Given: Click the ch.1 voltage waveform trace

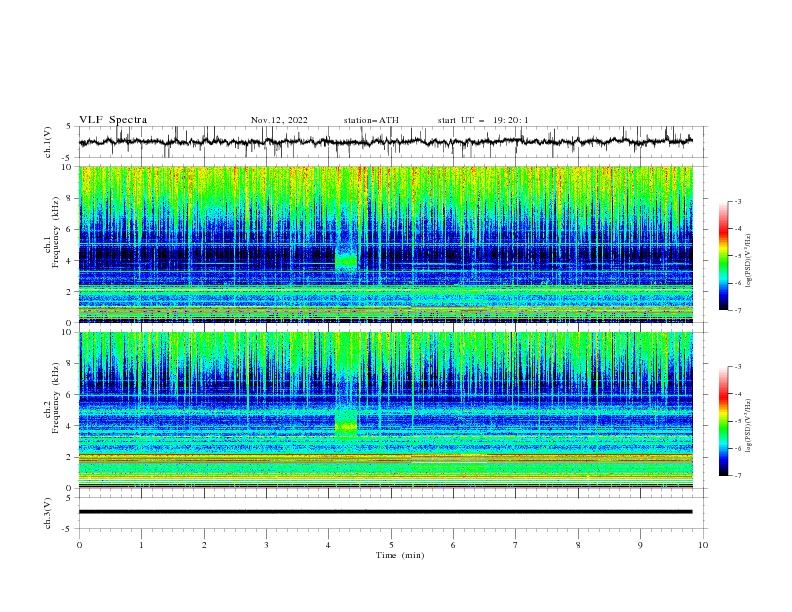Looking at the screenshot, I should pos(385,142).
